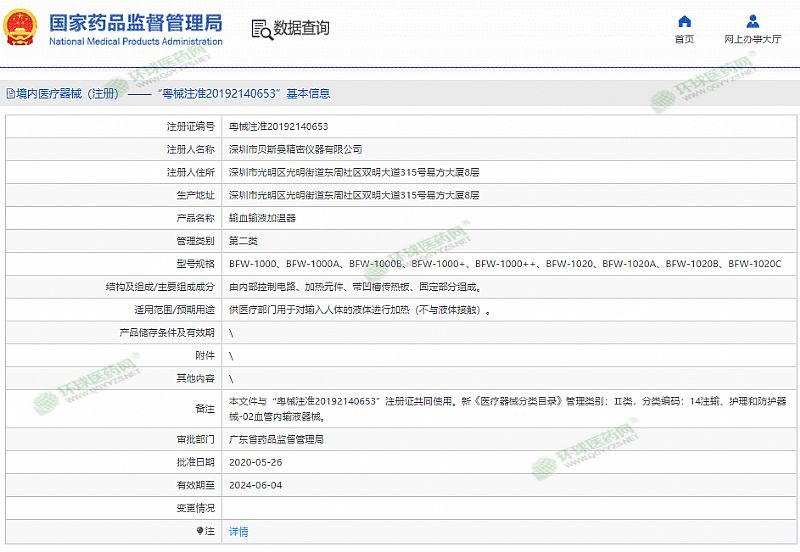Click the 首页 house icon
The width and height of the screenshot is (800, 552).
coord(684,21)
